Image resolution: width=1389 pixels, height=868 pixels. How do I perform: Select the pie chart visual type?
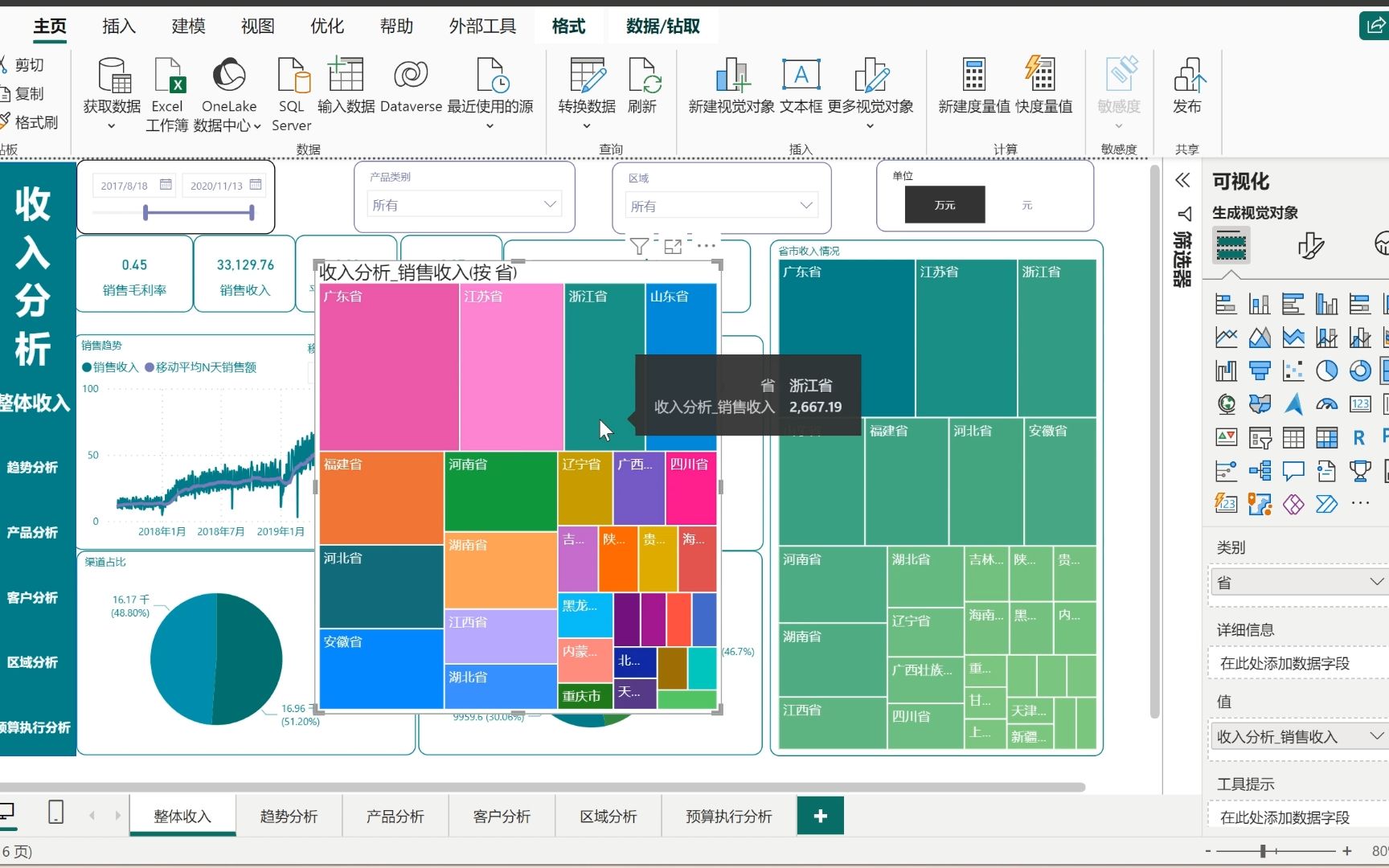point(1327,371)
